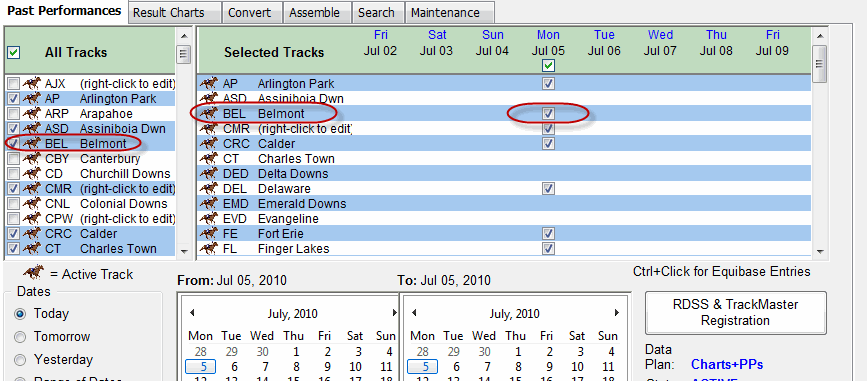Click horse icon of CMR in Selected Tracks
Screen dimensions: 867x381
click(208, 129)
